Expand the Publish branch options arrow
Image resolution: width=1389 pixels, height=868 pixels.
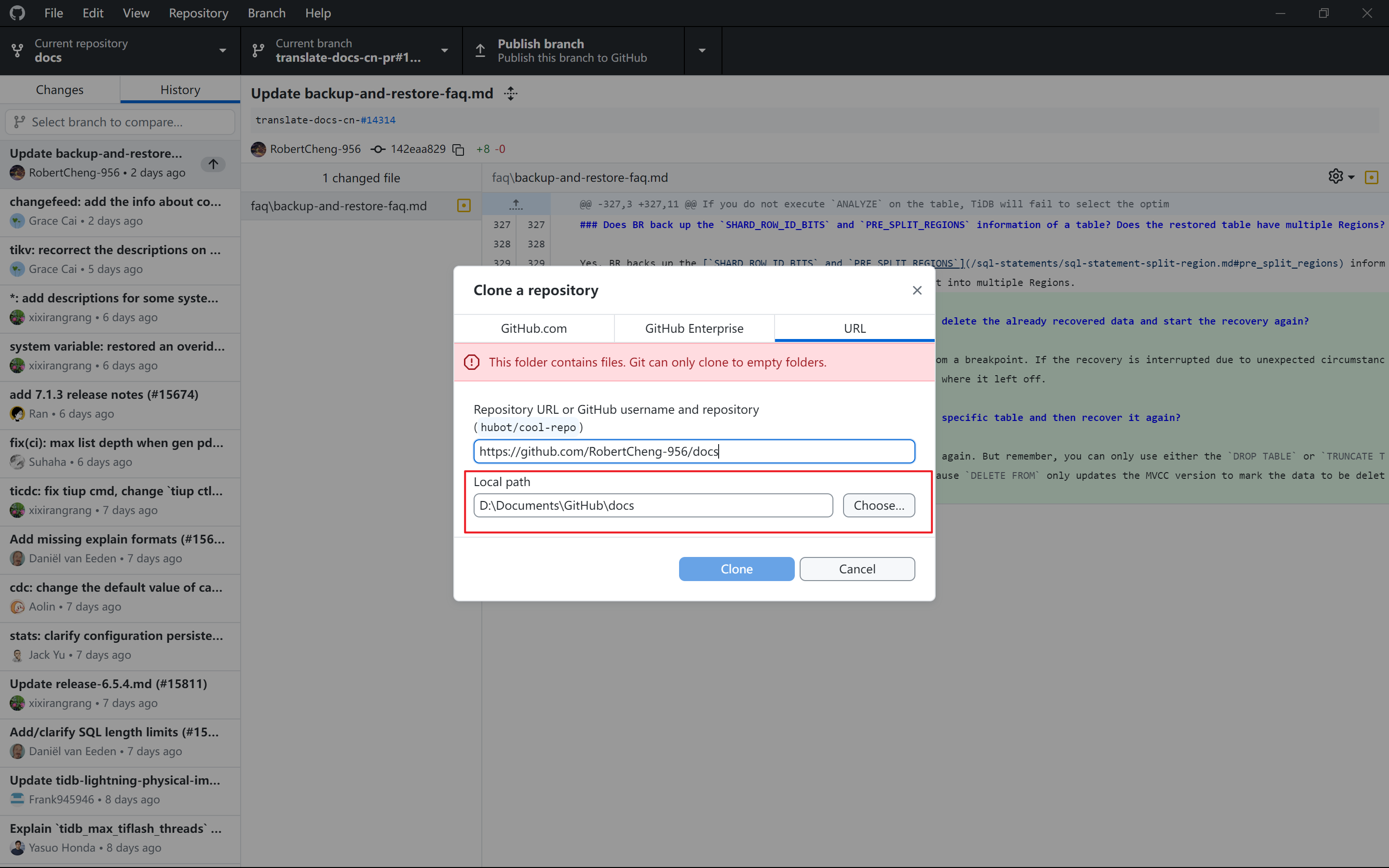(702, 51)
